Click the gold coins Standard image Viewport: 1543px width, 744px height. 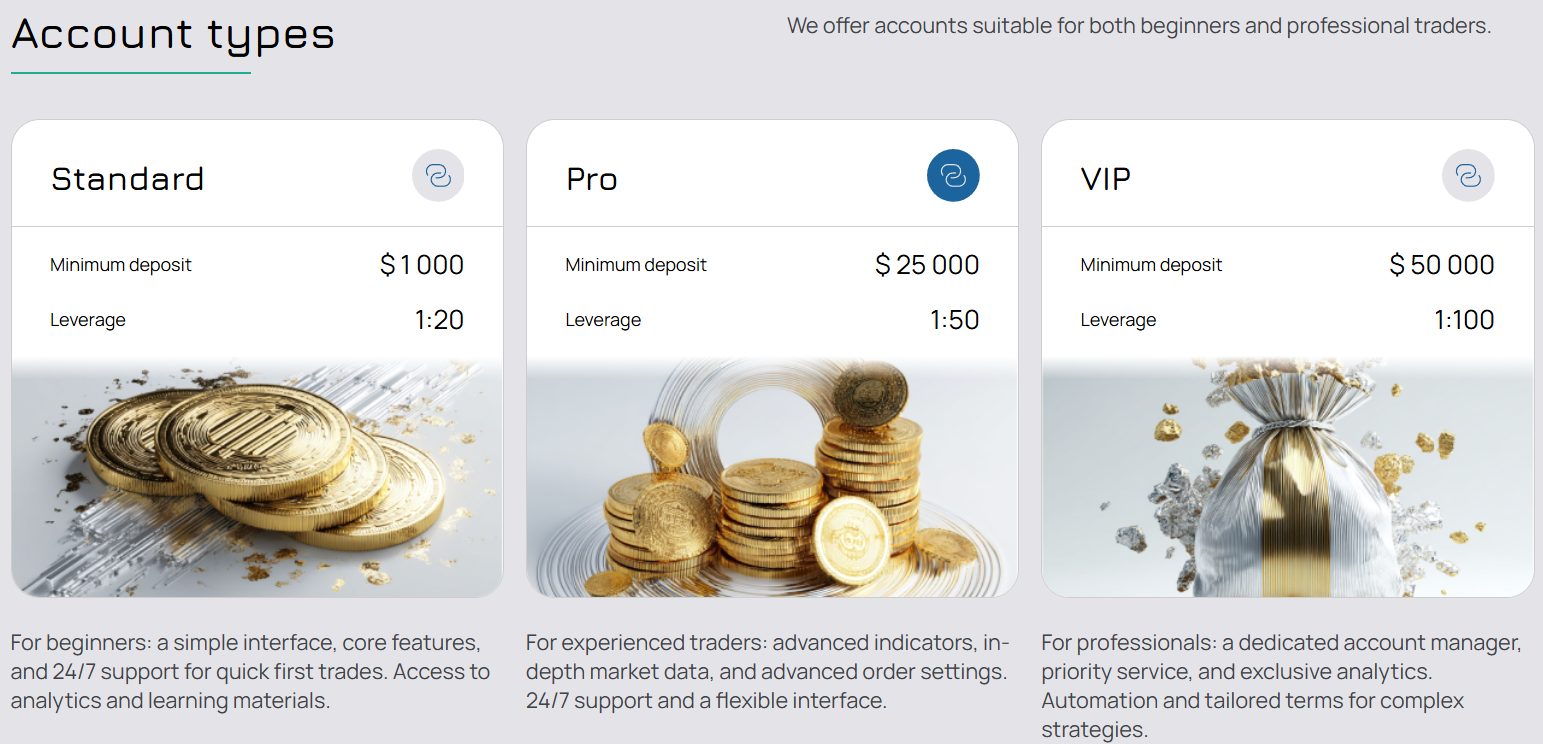pos(257,478)
